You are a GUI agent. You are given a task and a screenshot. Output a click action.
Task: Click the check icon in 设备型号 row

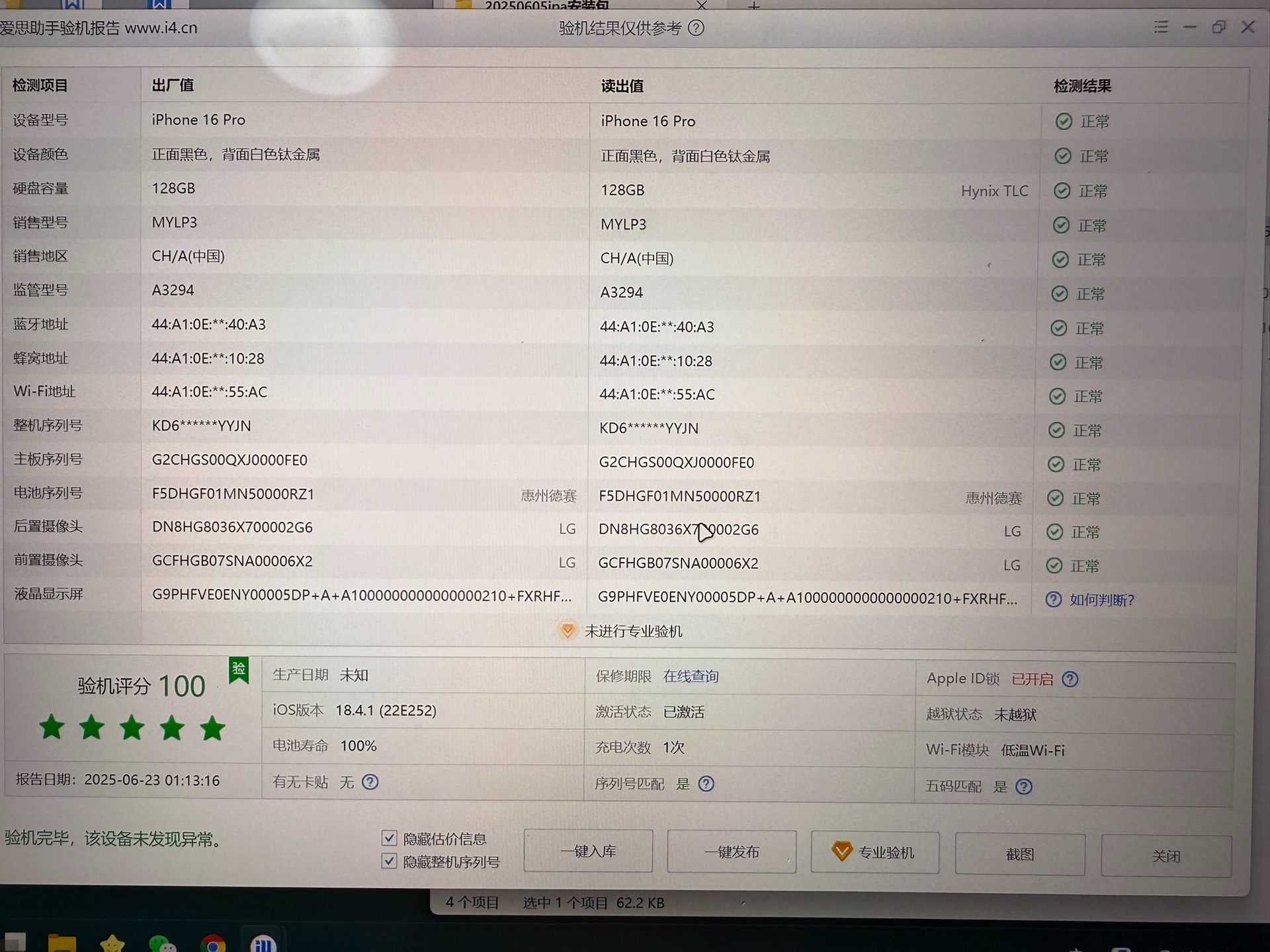coord(1064,122)
